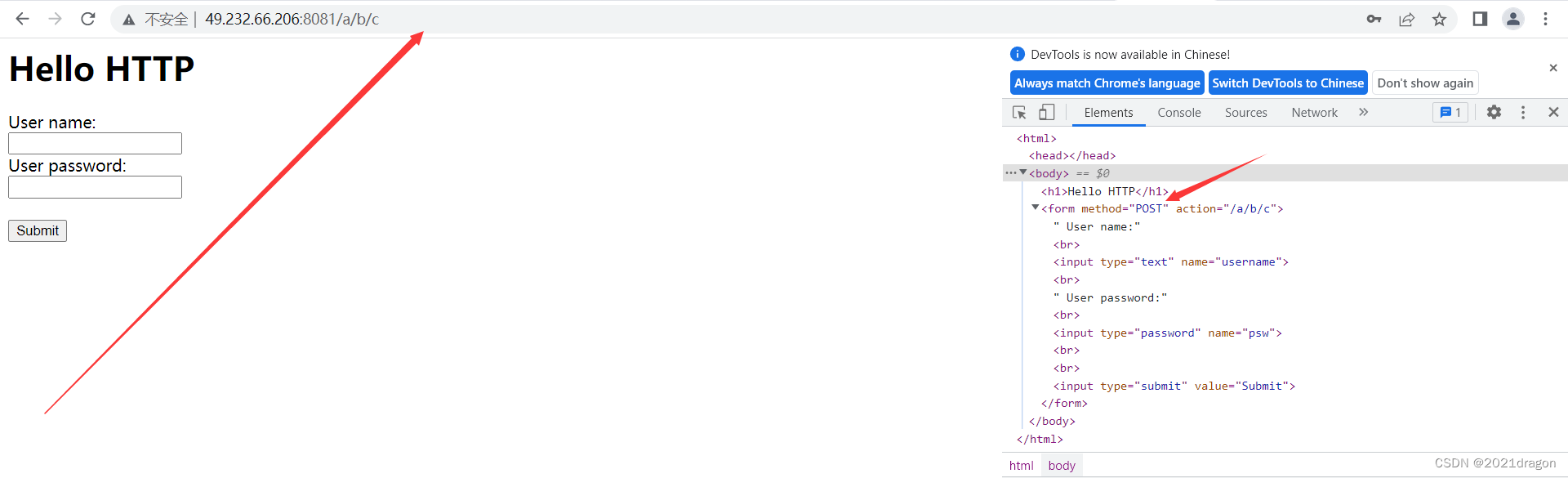Click the share page icon

coord(1406,19)
